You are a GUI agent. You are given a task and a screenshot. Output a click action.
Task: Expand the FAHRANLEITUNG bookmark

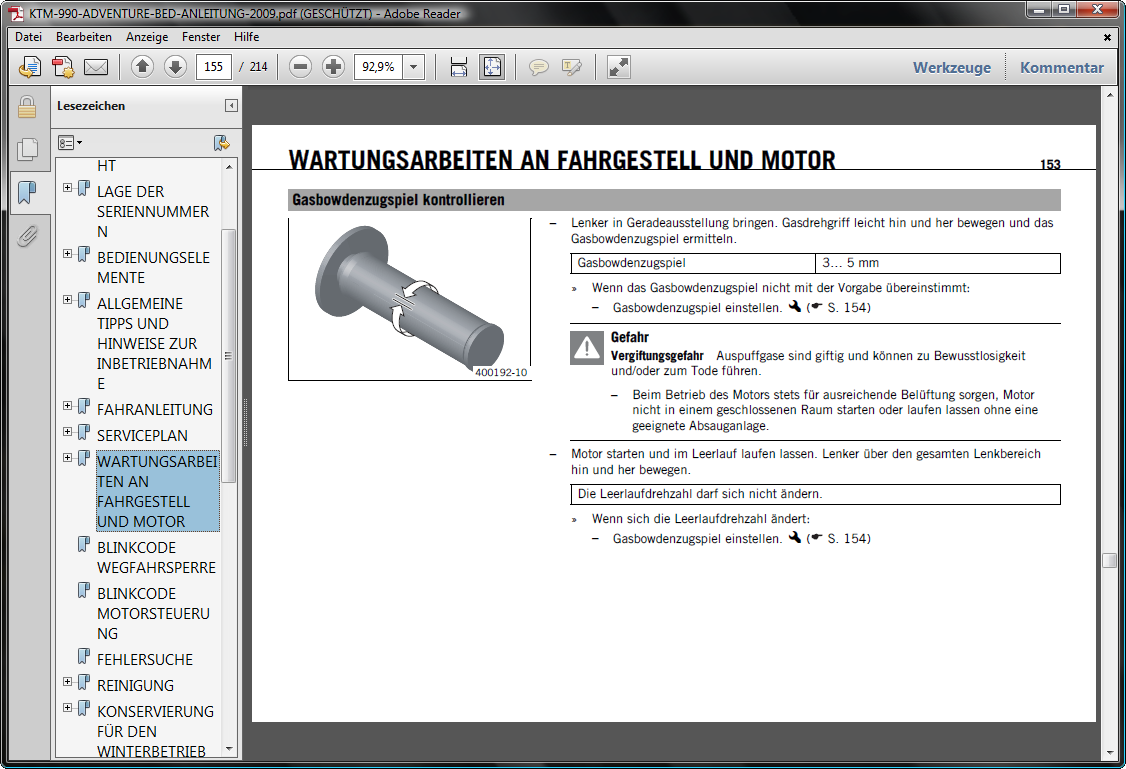coord(68,406)
